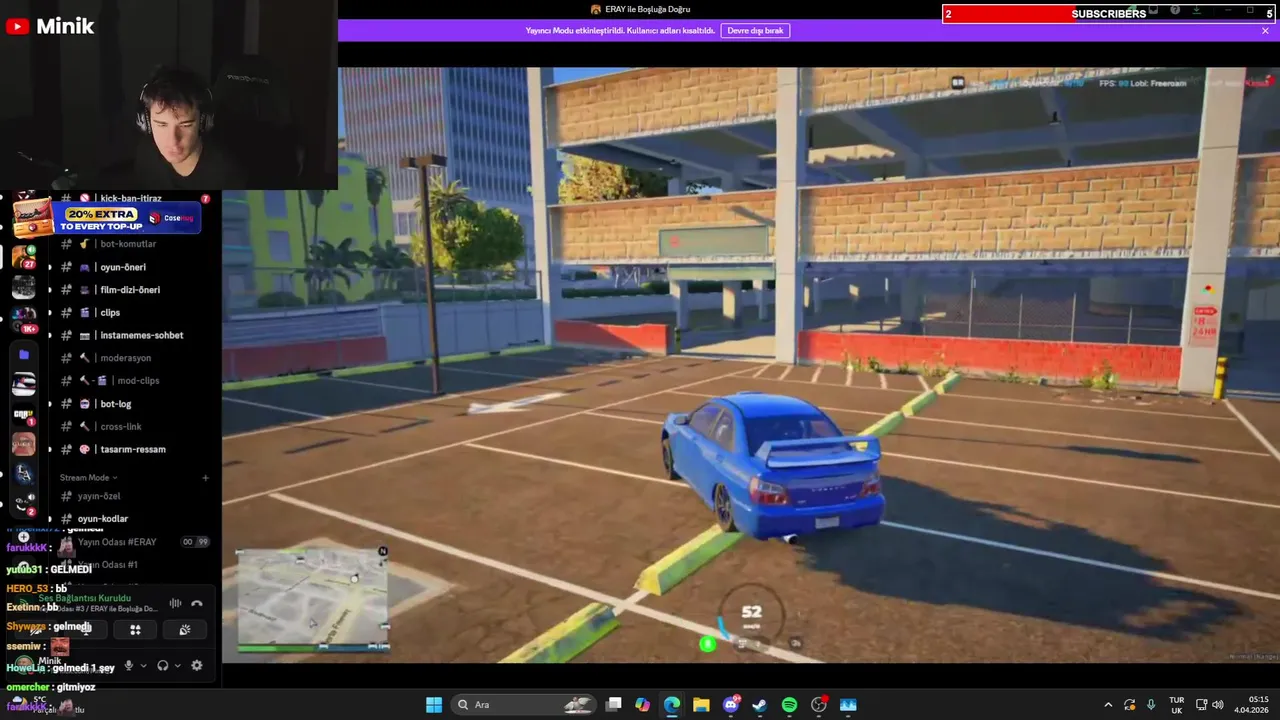Open the volume tray icon
The height and width of the screenshot is (720, 1280).
click(1218, 705)
